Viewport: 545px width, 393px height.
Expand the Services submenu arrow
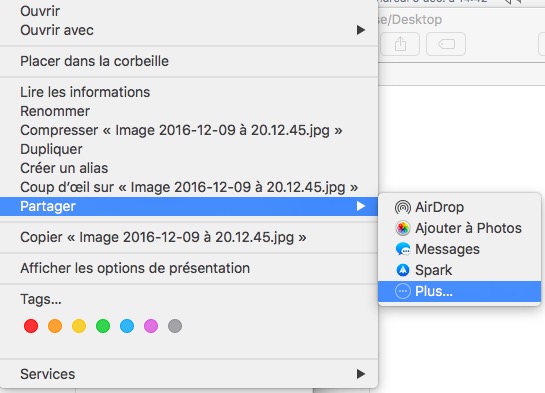pos(361,374)
